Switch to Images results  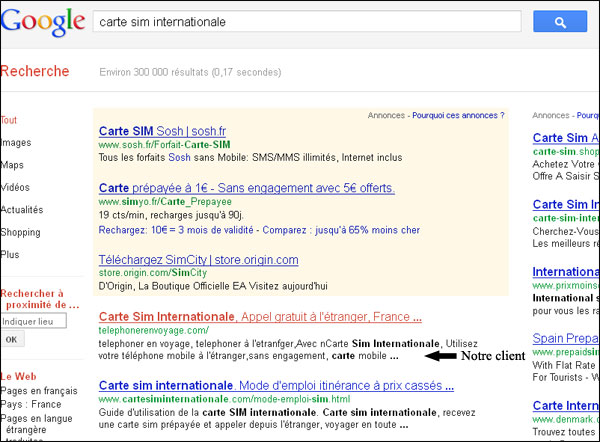click(16, 143)
